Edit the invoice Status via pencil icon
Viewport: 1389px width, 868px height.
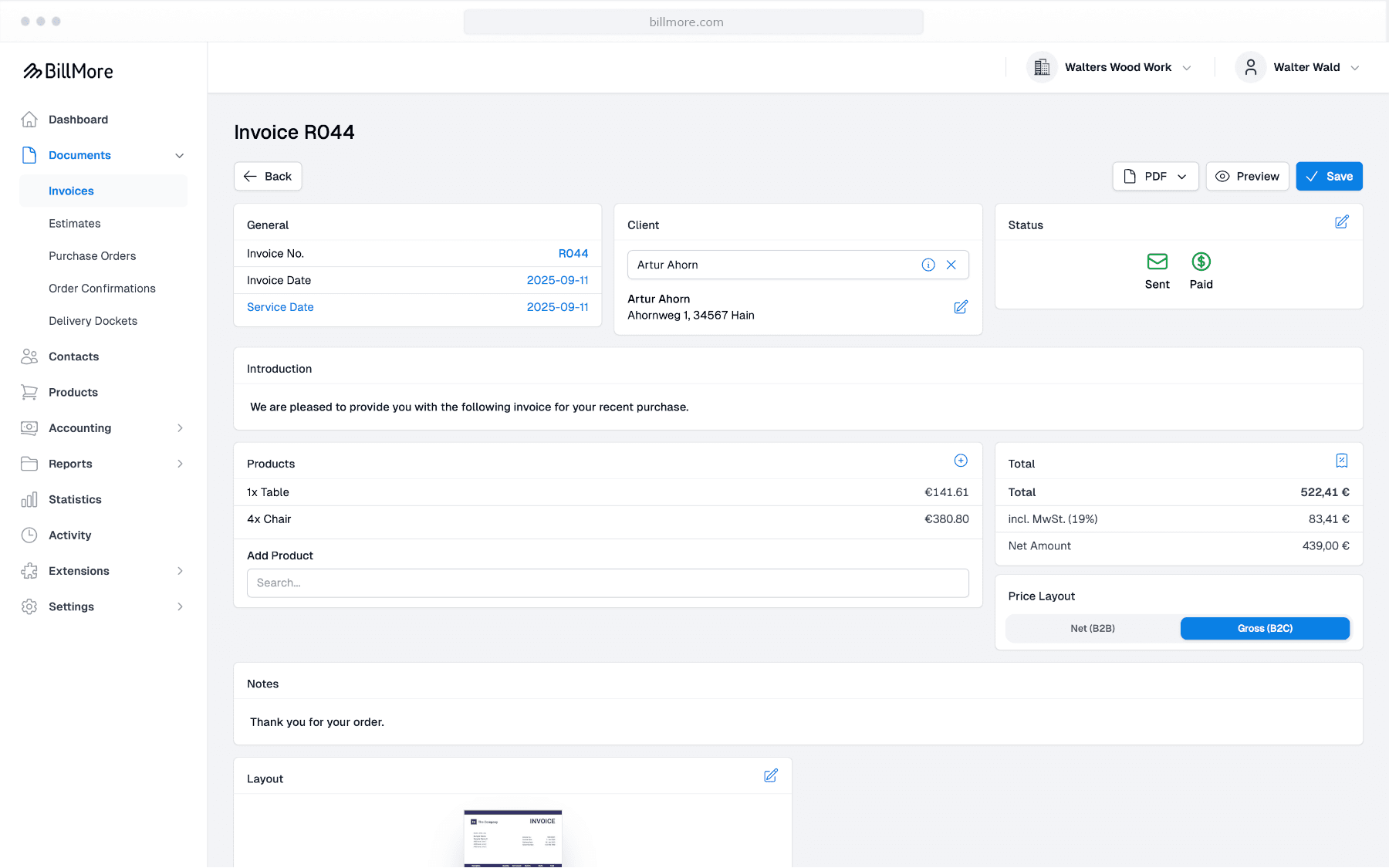1342,221
